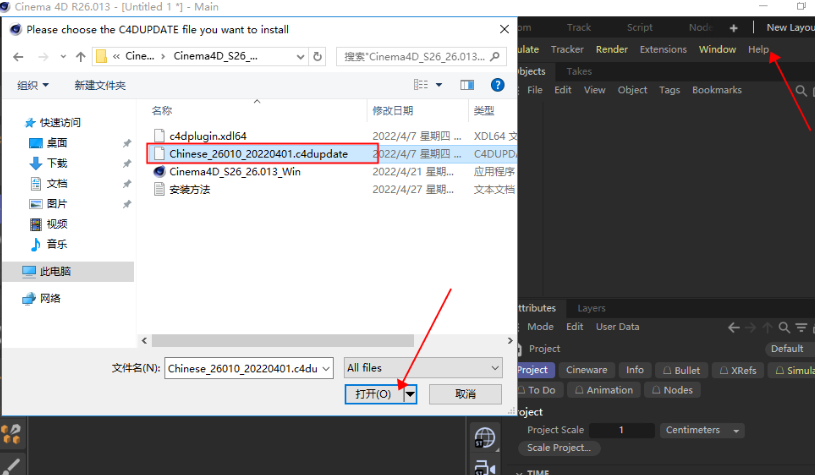
Task: Close the C4DUPDATE file chooser dialog
Action: 504,29
